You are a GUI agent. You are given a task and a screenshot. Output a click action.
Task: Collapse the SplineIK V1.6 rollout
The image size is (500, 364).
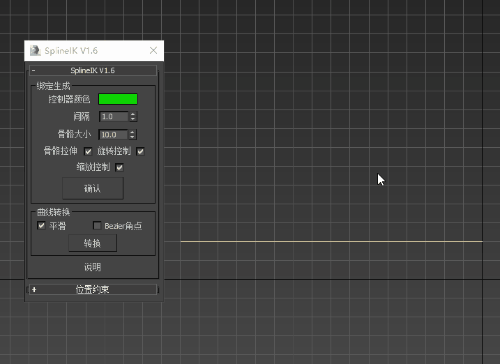point(93,70)
